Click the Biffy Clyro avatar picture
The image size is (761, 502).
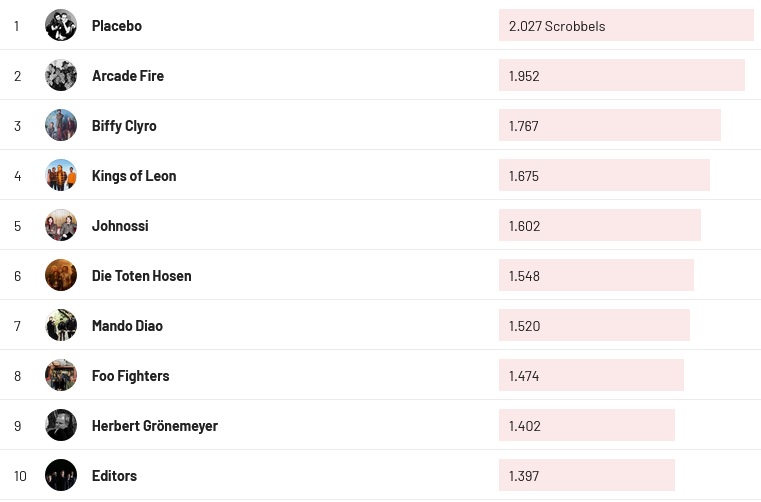[61, 125]
